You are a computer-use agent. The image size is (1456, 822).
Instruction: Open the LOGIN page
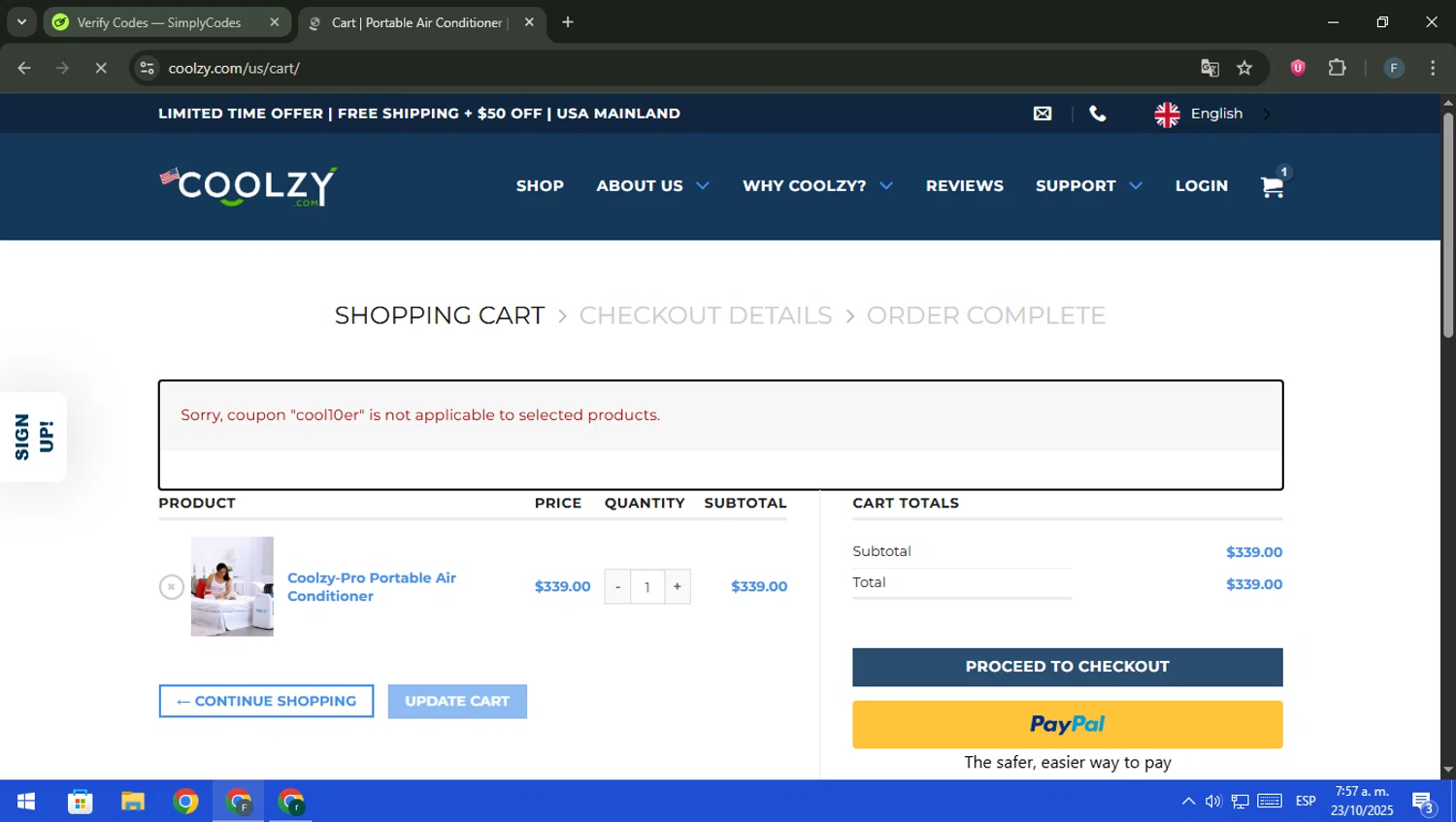pyautogui.click(x=1202, y=185)
